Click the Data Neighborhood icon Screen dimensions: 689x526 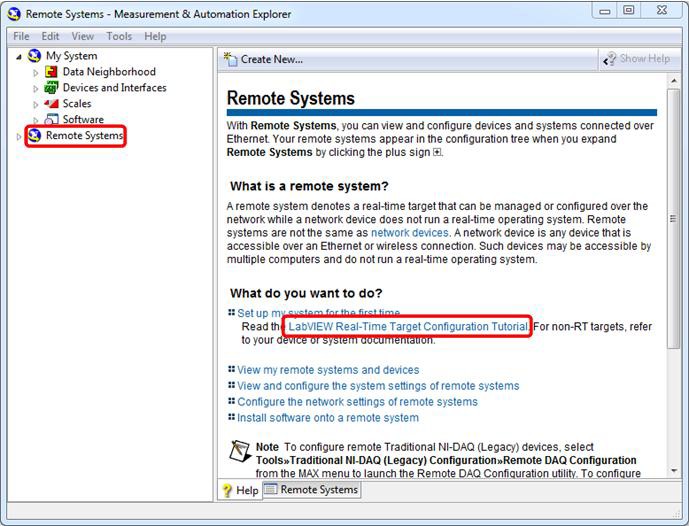[x=51, y=72]
